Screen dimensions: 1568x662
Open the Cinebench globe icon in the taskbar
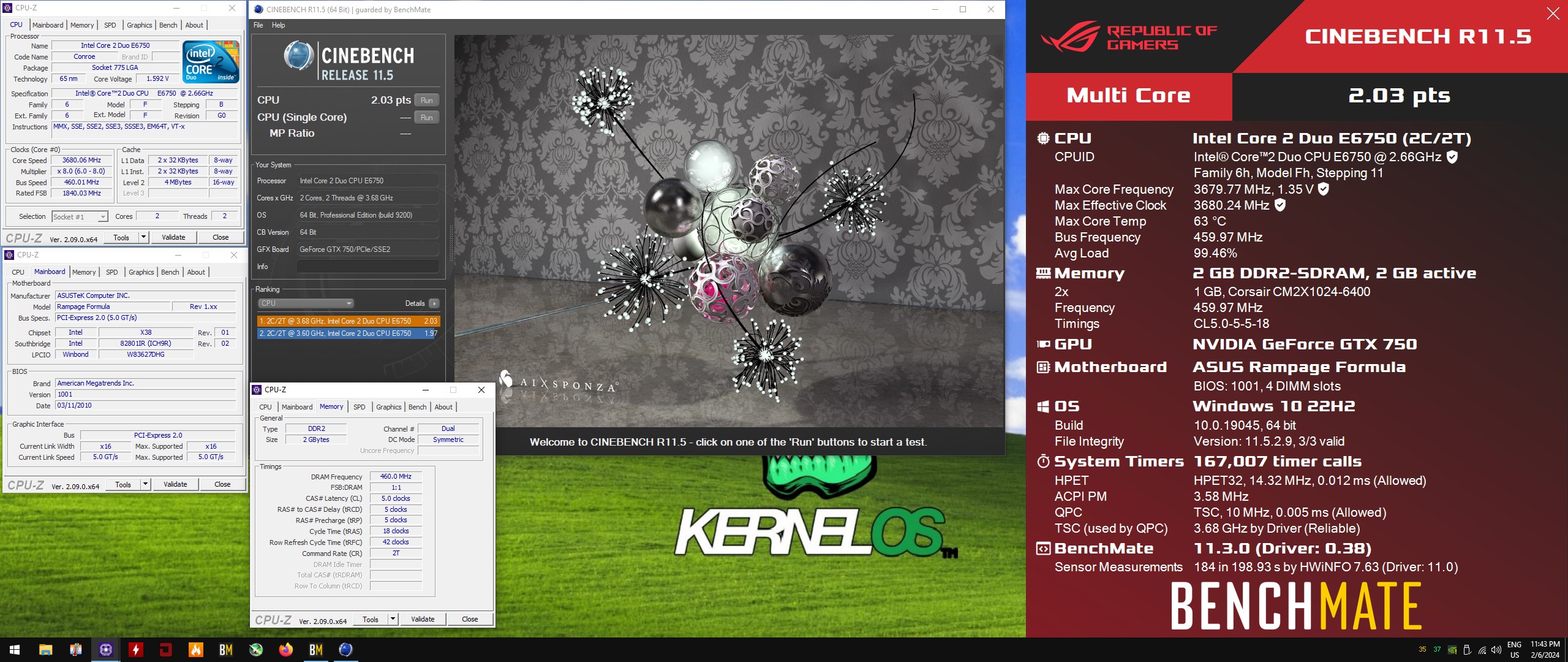point(346,650)
